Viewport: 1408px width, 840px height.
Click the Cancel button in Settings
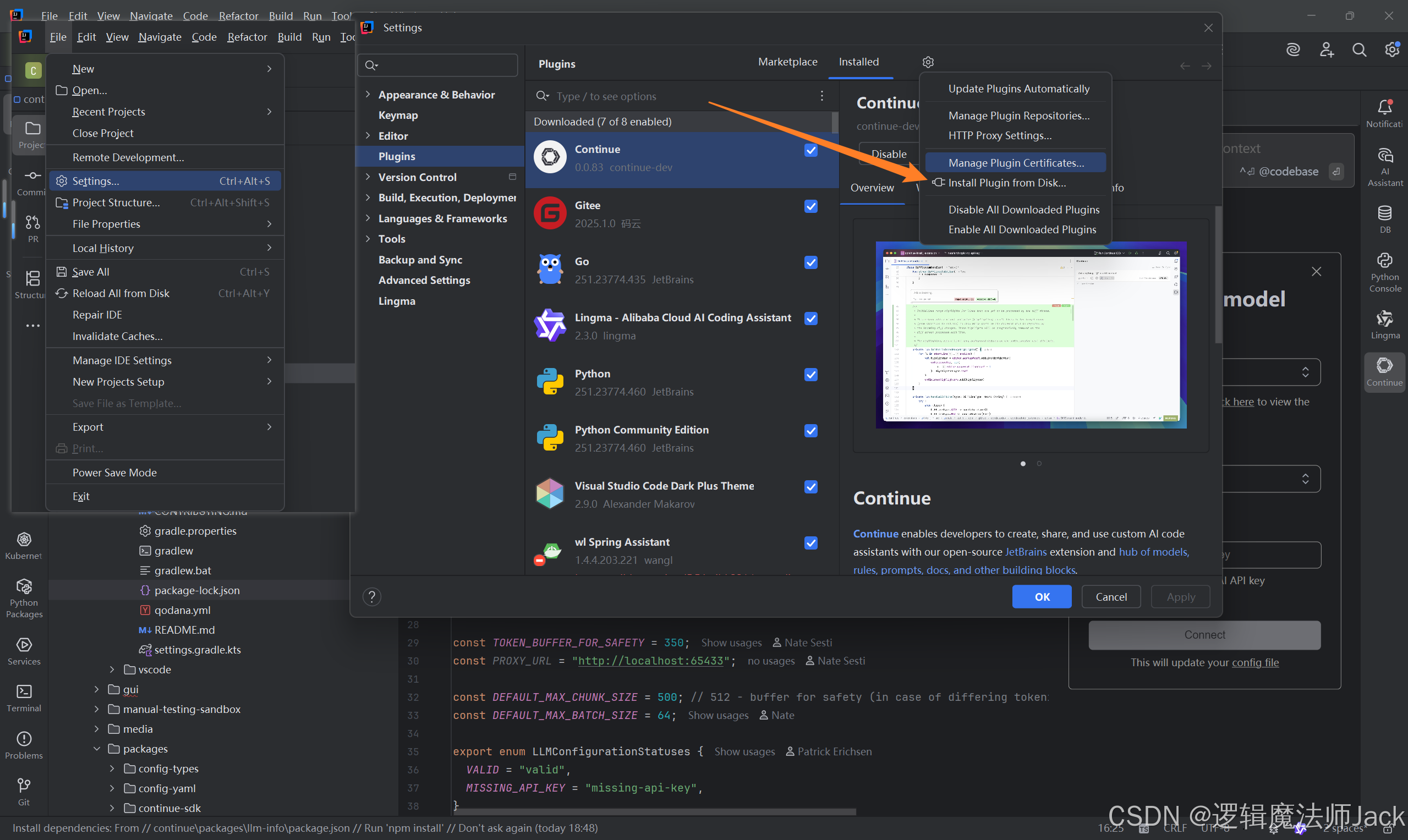(x=1110, y=597)
